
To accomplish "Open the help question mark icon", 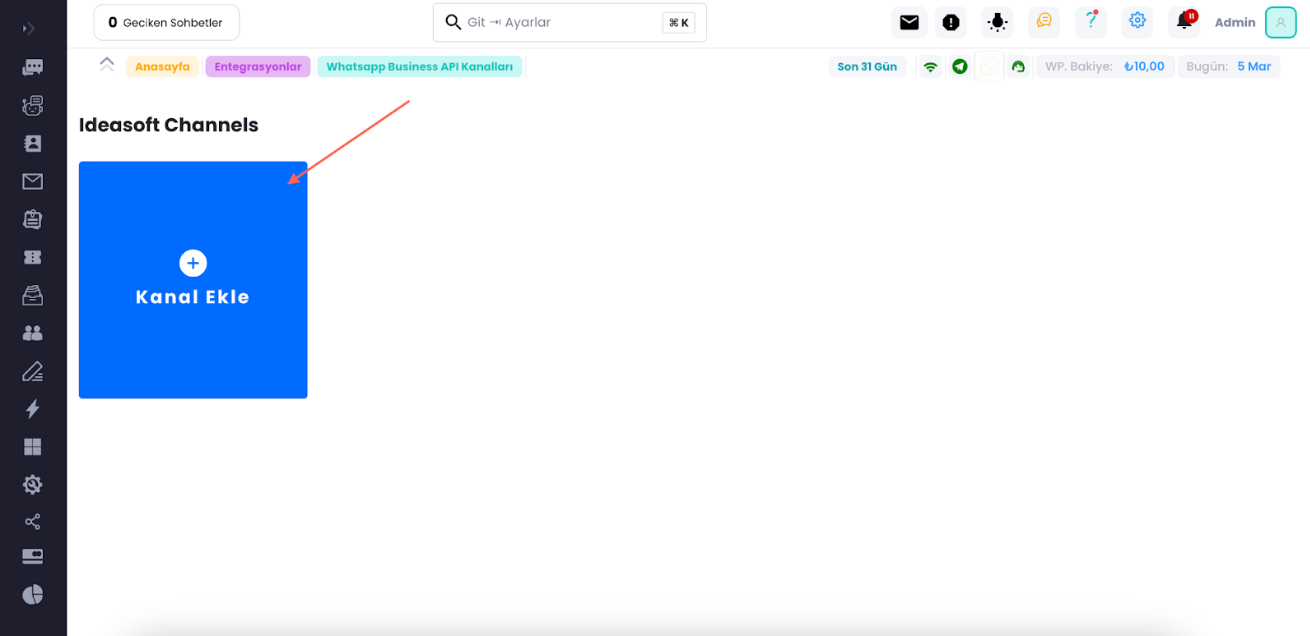I will click(1091, 21).
